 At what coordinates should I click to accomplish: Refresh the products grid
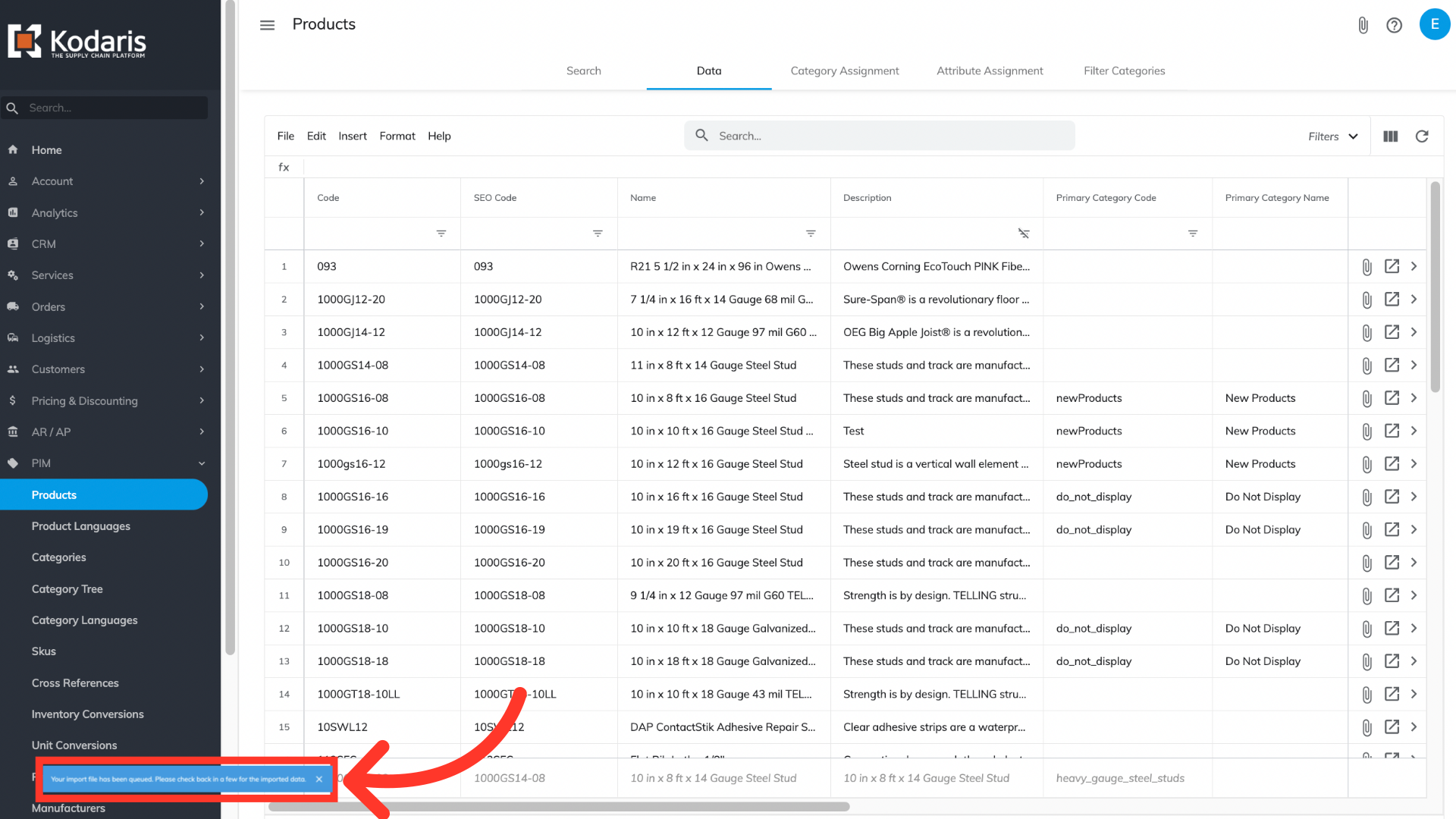(x=1422, y=136)
